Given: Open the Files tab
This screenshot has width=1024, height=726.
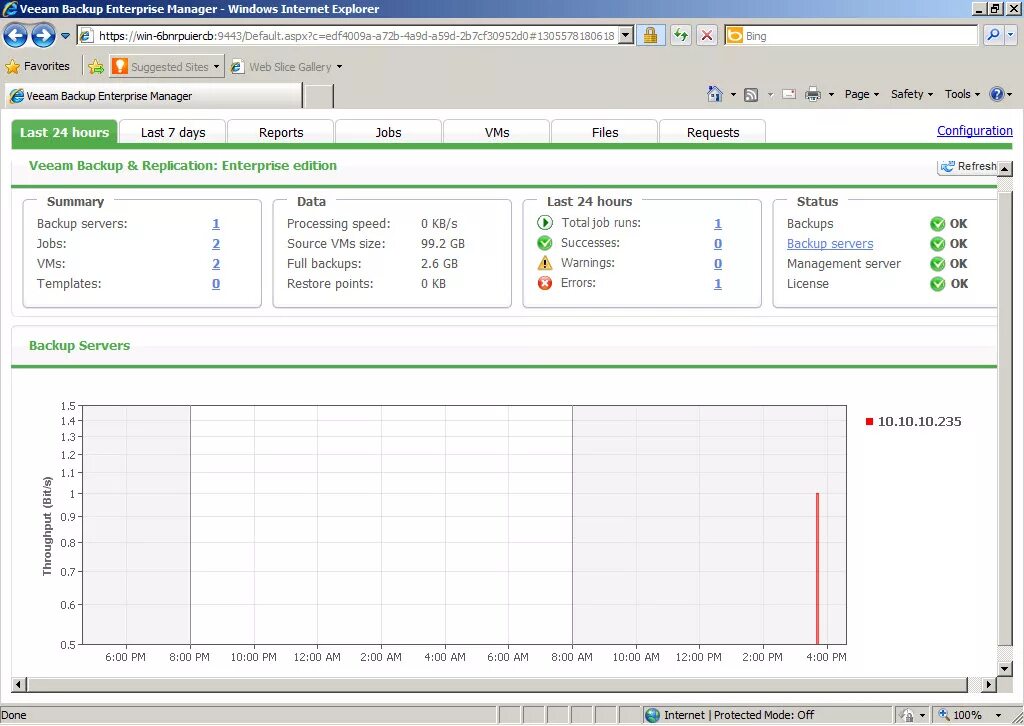Looking at the screenshot, I should click(605, 133).
